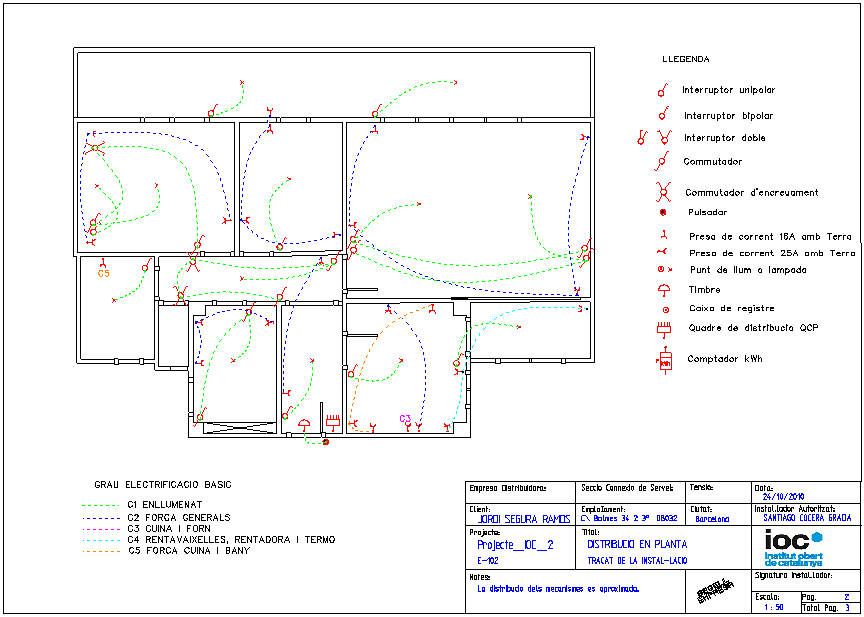The width and height of the screenshot is (864, 617).
Task: Click the Caixa de registre legend symbol
Action: click(662, 309)
